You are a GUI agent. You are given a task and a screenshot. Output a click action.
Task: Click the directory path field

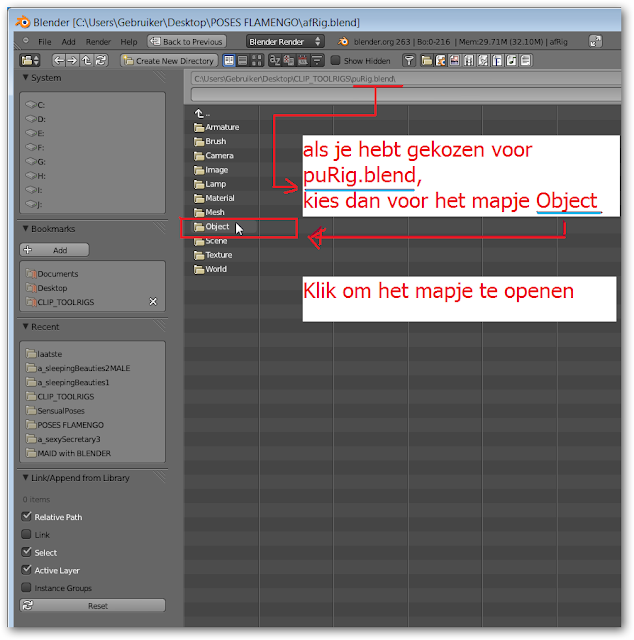click(x=406, y=78)
